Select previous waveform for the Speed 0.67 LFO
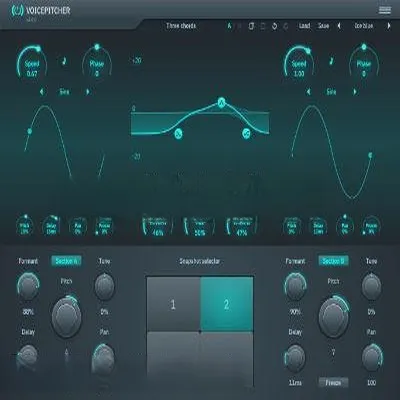The height and width of the screenshot is (400, 400). pos(42,92)
